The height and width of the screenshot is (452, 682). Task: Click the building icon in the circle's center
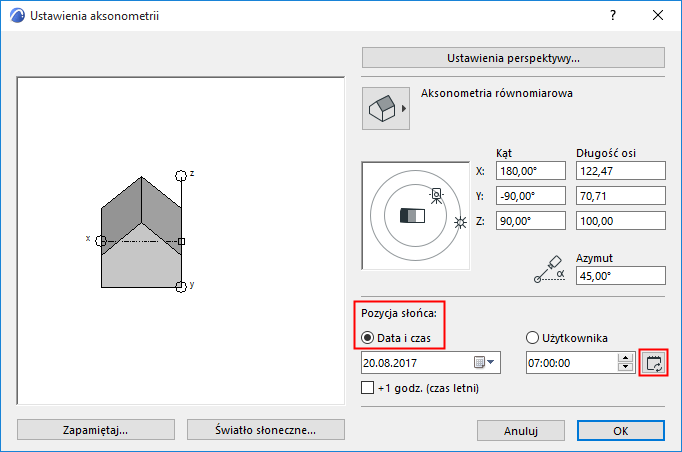click(412, 216)
